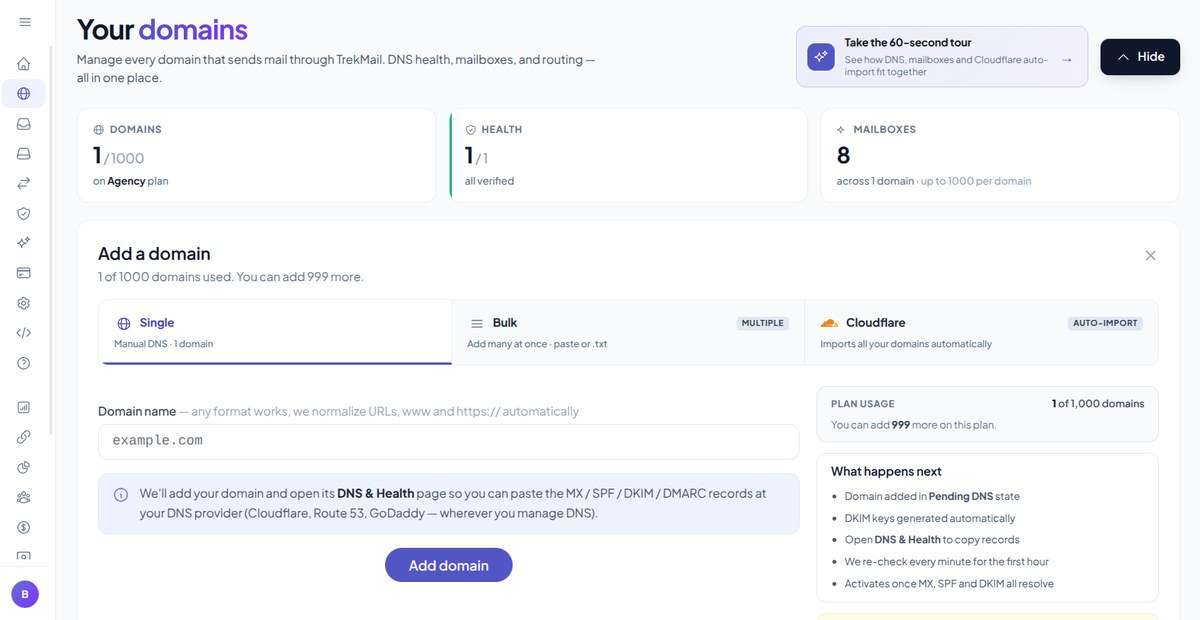
Task: Open the question mark help sidebar icon
Action: click(24, 363)
